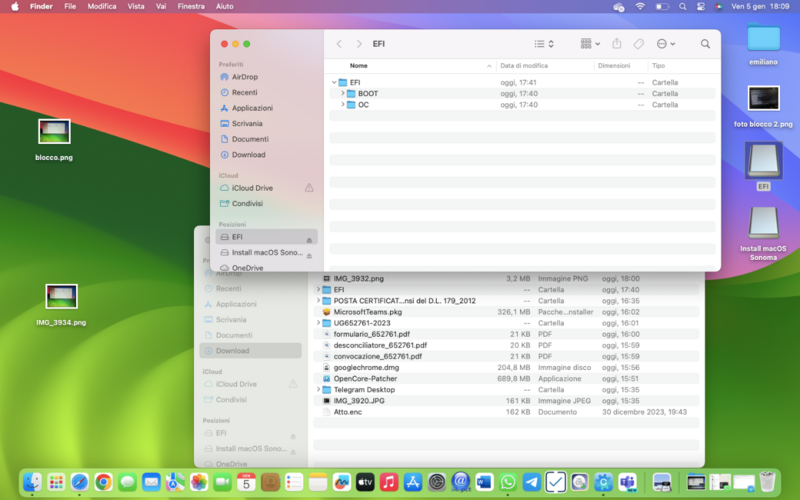Expand the BOOT folder
Screen dimensions: 800x500
point(343,93)
